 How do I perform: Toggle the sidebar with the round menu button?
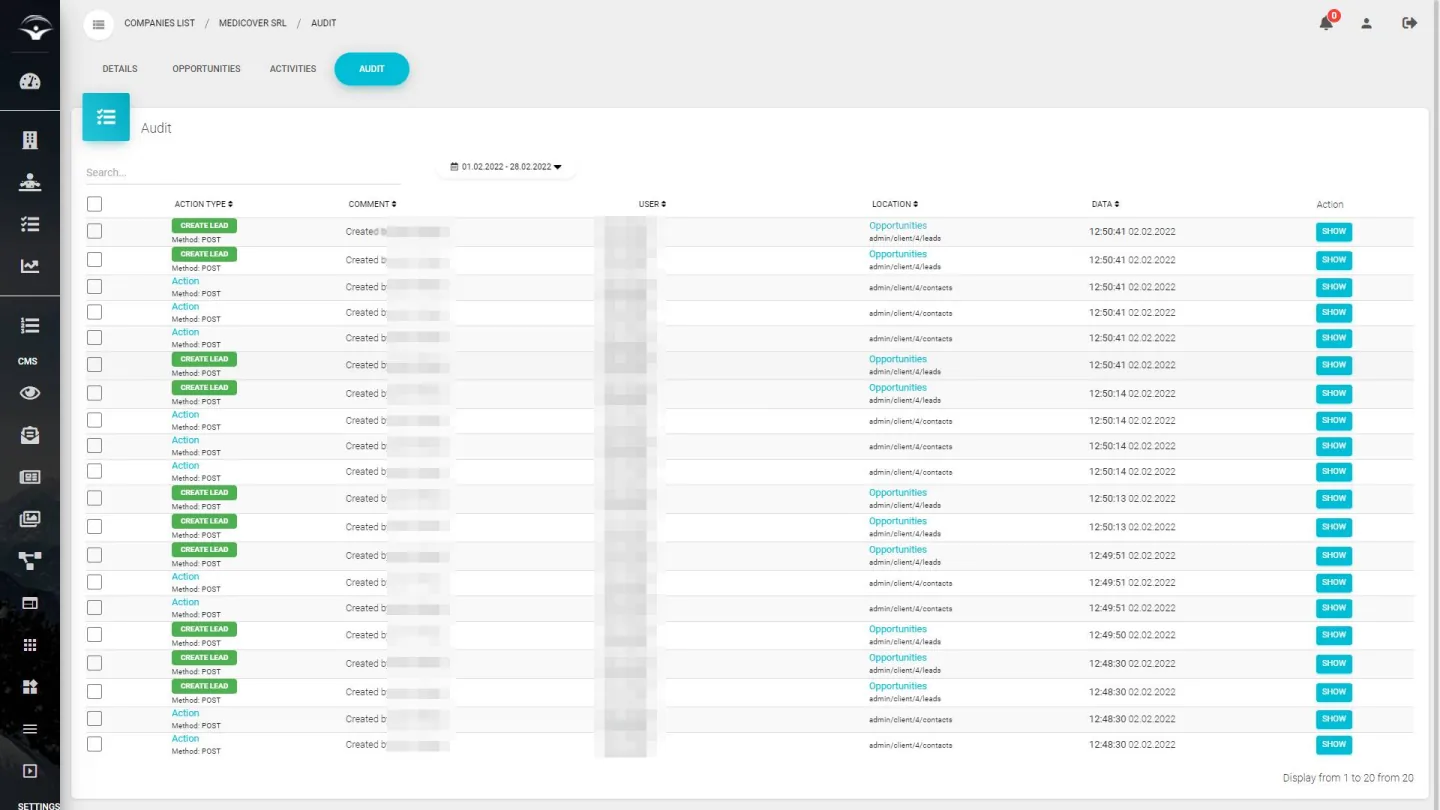tap(98, 24)
